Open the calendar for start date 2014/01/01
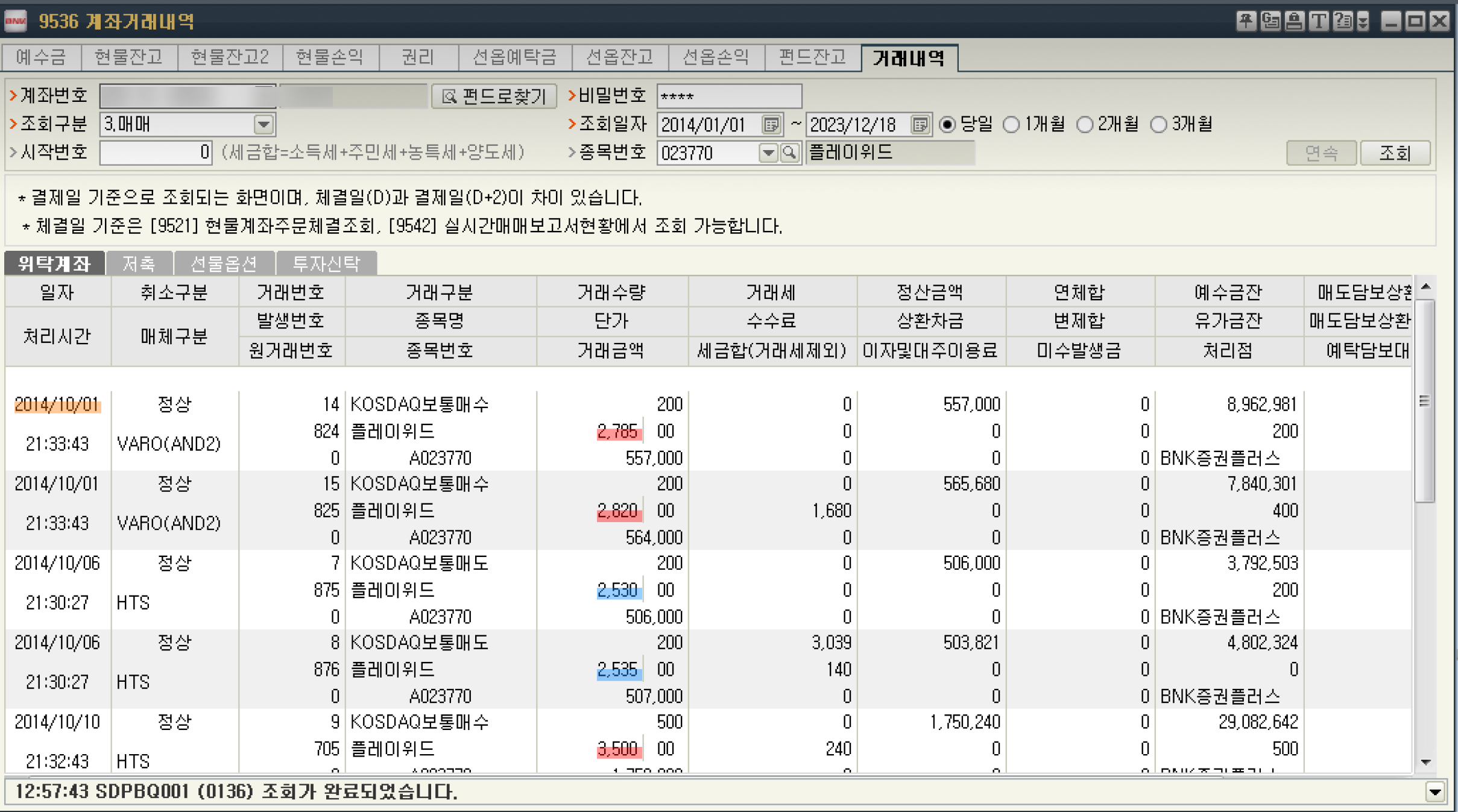The height and width of the screenshot is (812, 1458). pyautogui.click(x=771, y=125)
